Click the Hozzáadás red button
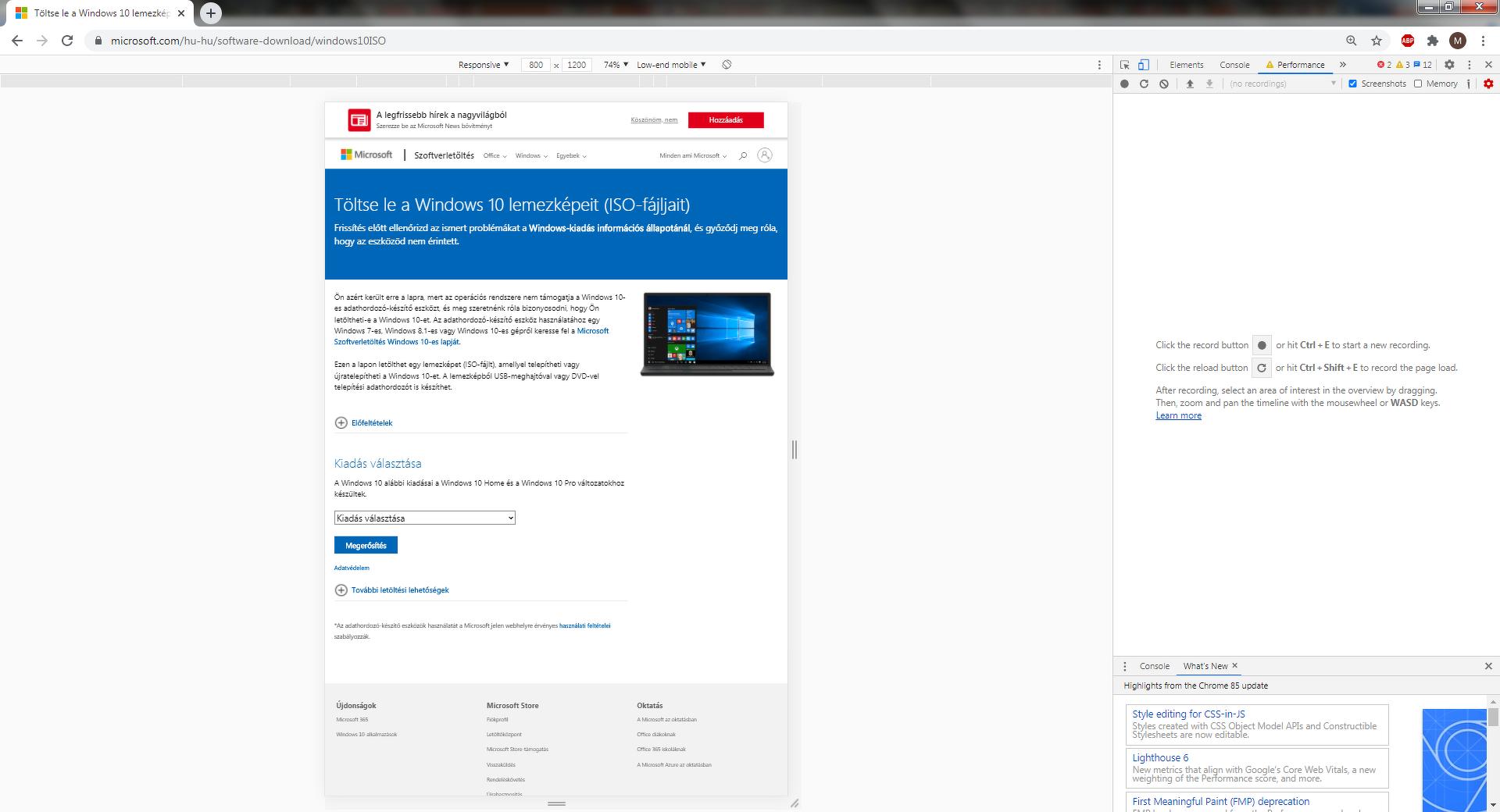The height and width of the screenshot is (812, 1500). (726, 120)
